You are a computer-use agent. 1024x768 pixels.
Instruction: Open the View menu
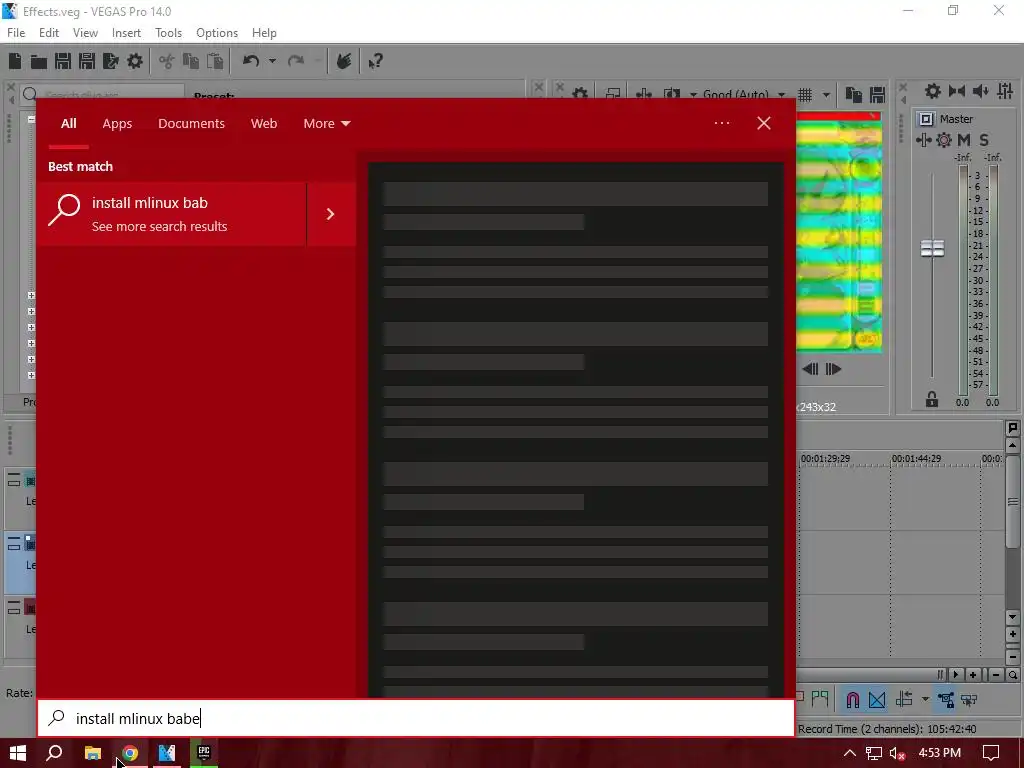coord(86,33)
